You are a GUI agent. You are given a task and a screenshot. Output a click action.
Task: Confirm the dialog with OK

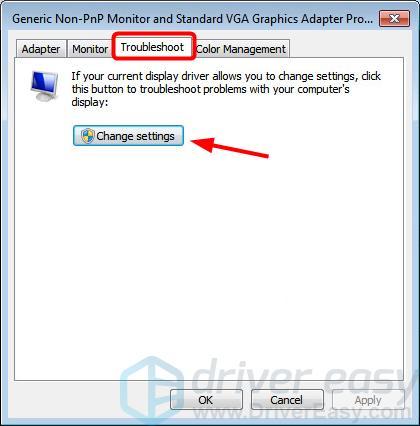point(206,399)
